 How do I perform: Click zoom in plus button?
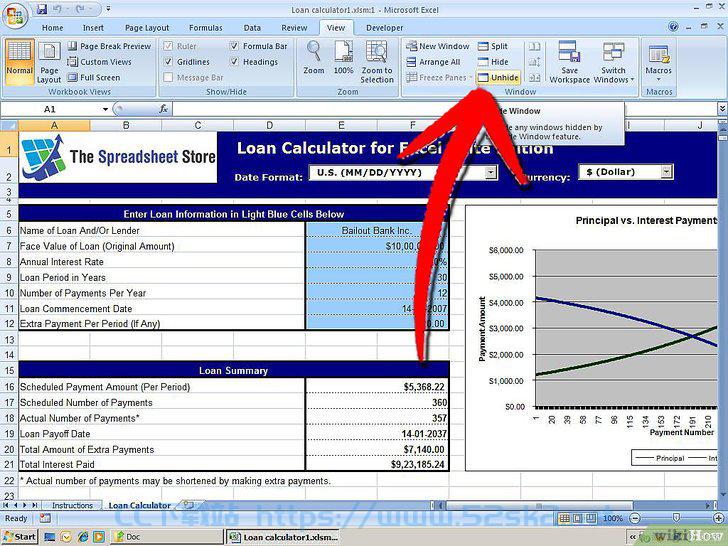point(719,518)
